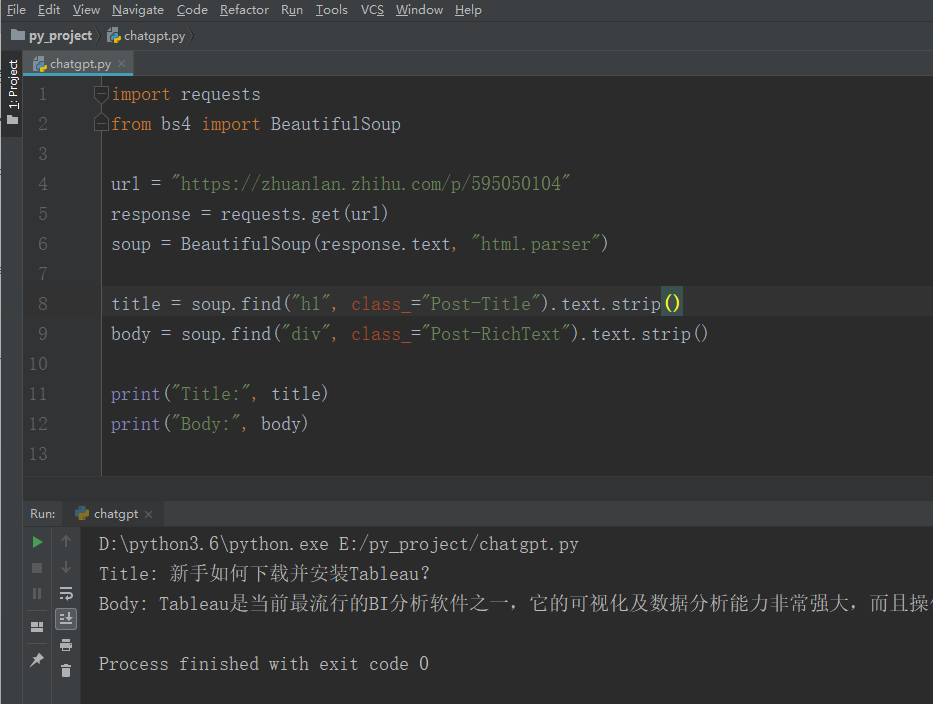This screenshot has height=704, width=933.
Task: Rerun chatgpt with the green play icon
Action: pos(37,542)
